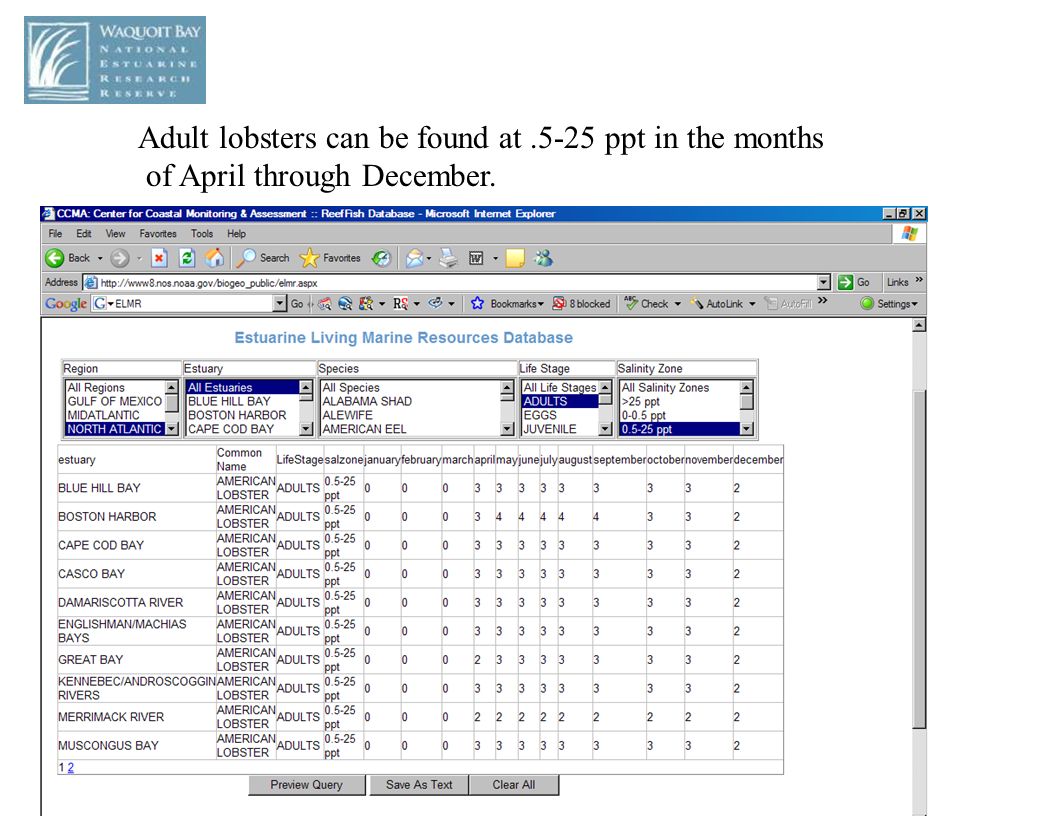Click the RS search icon in Google toolbar
1056x816 pixels.
(x=400, y=304)
